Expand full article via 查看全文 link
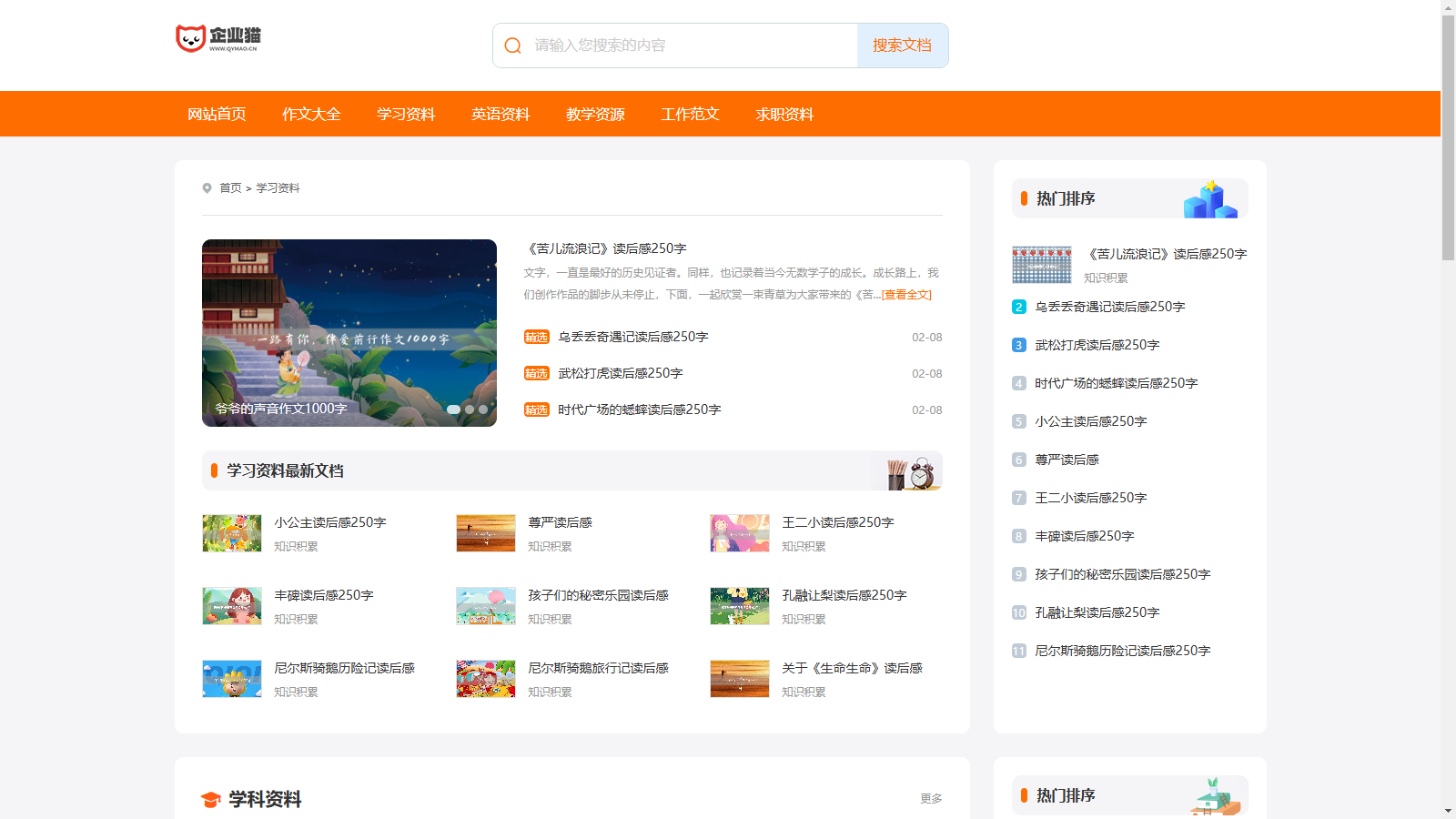Viewport: 1456px width, 819px height. [906, 295]
